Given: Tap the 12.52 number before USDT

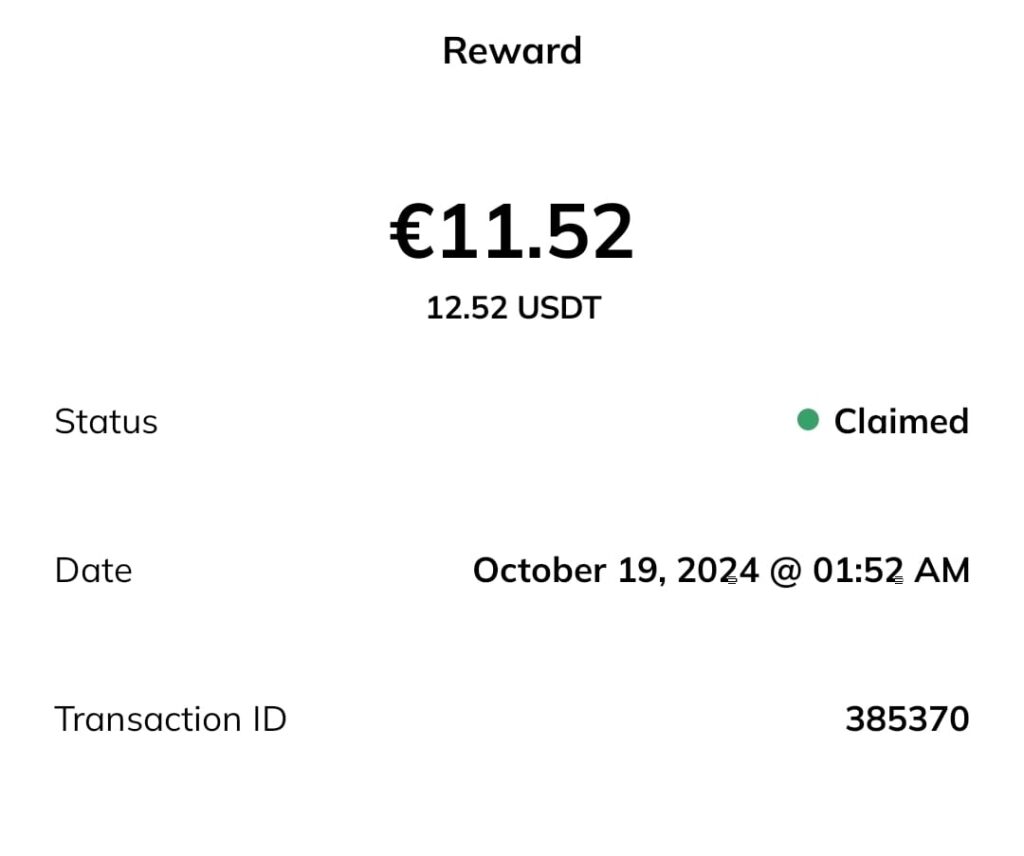Looking at the screenshot, I should click(x=467, y=307).
